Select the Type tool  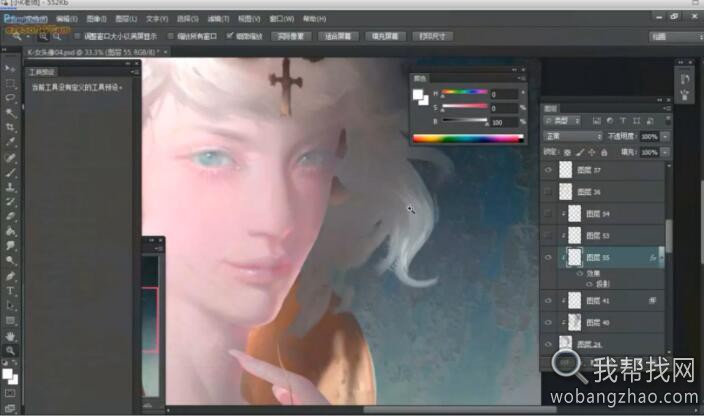[x=10, y=291]
